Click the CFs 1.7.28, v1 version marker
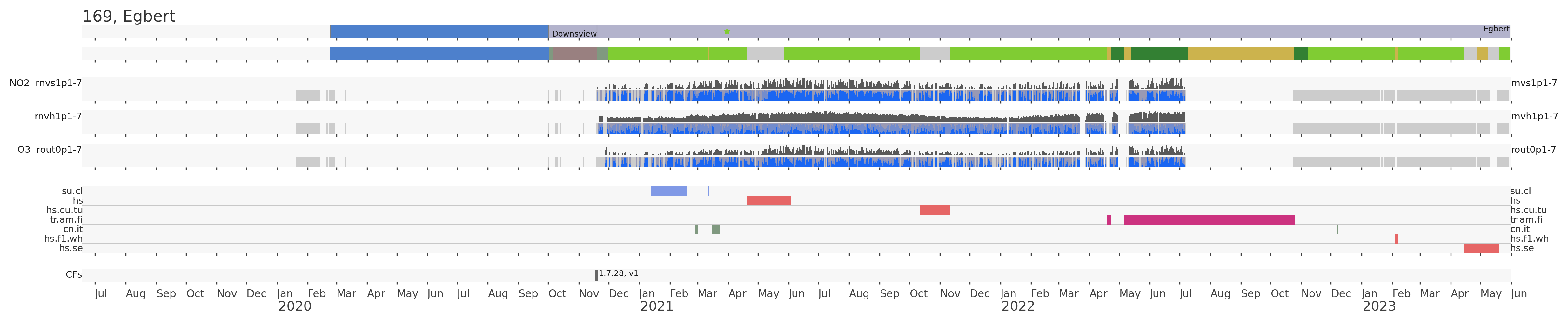This screenshot has height=323, width=1568. (597, 275)
